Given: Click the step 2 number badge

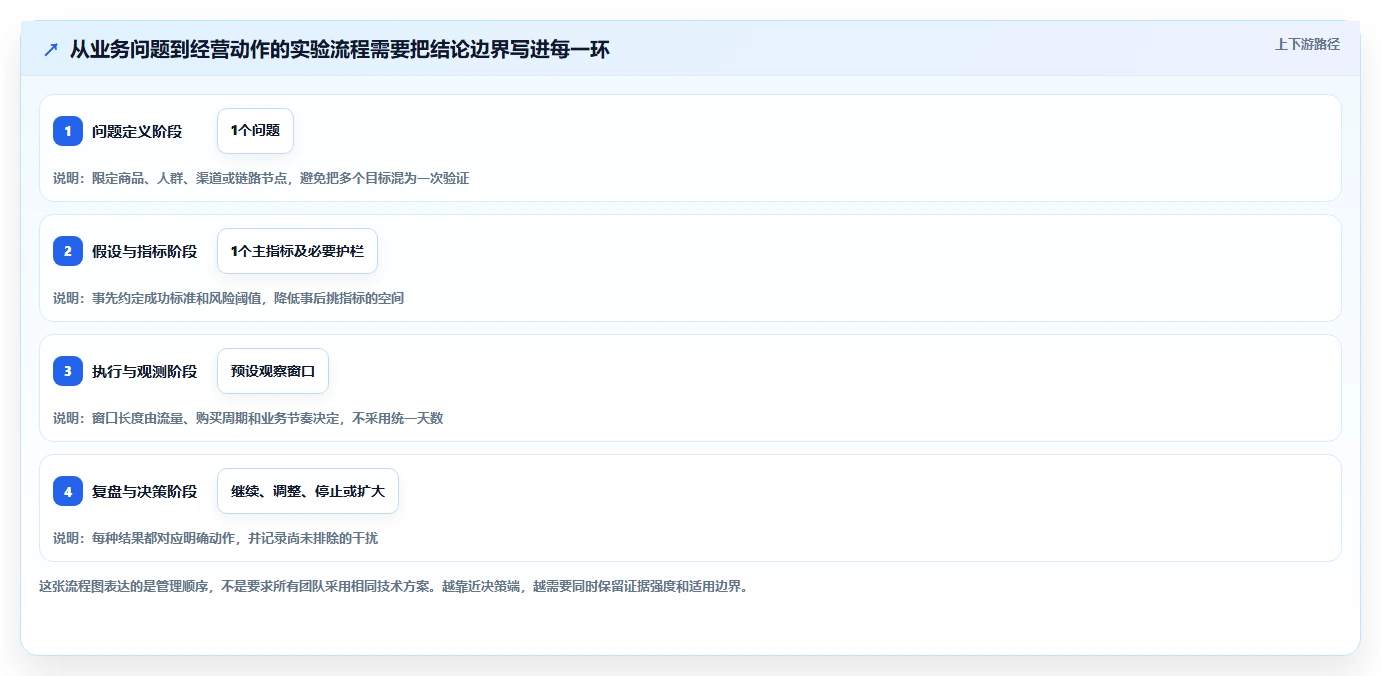Looking at the screenshot, I should [68, 251].
